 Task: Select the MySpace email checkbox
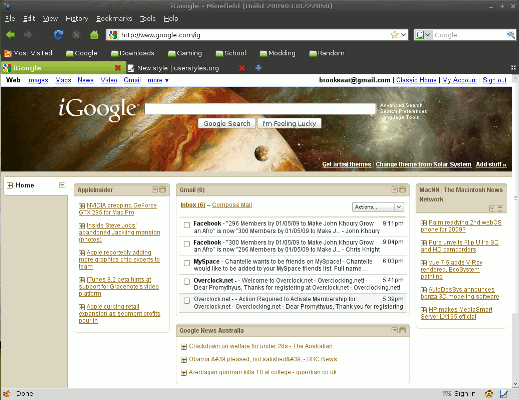click(187, 263)
